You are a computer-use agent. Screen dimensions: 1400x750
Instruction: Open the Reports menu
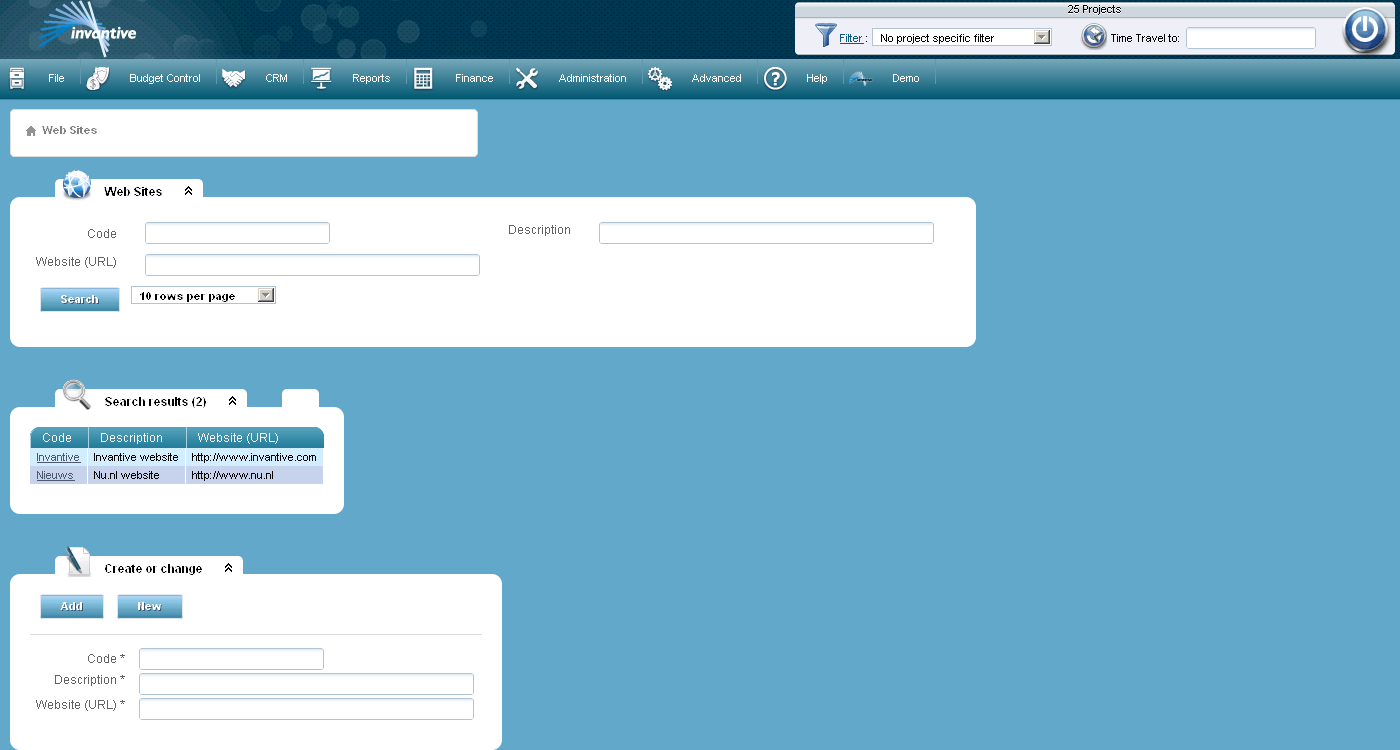(371, 78)
